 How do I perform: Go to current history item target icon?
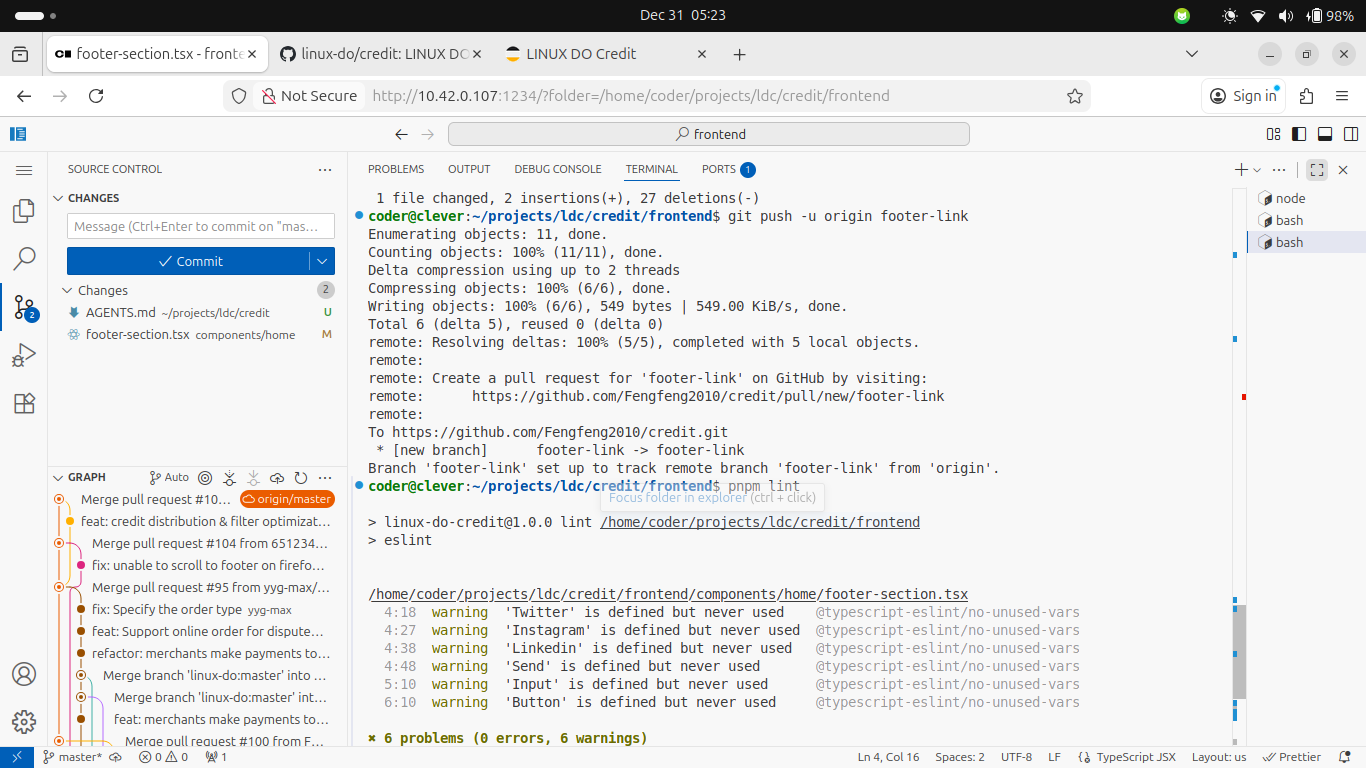[x=205, y=478]
